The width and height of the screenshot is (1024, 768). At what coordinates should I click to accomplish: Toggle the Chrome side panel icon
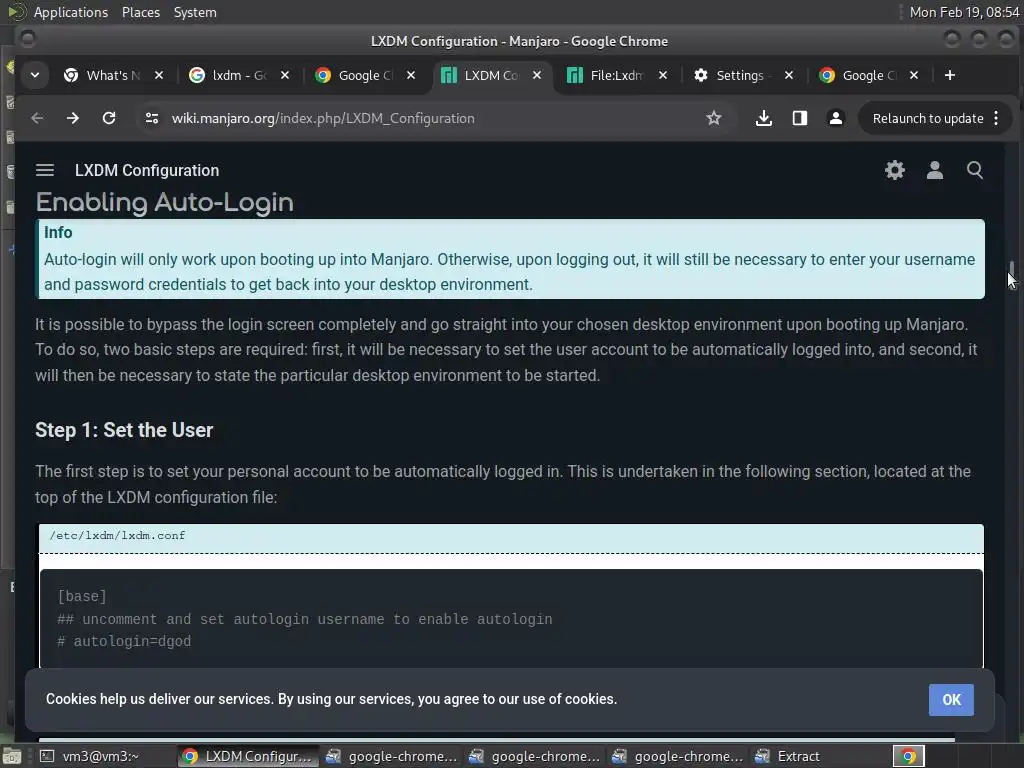799,118
